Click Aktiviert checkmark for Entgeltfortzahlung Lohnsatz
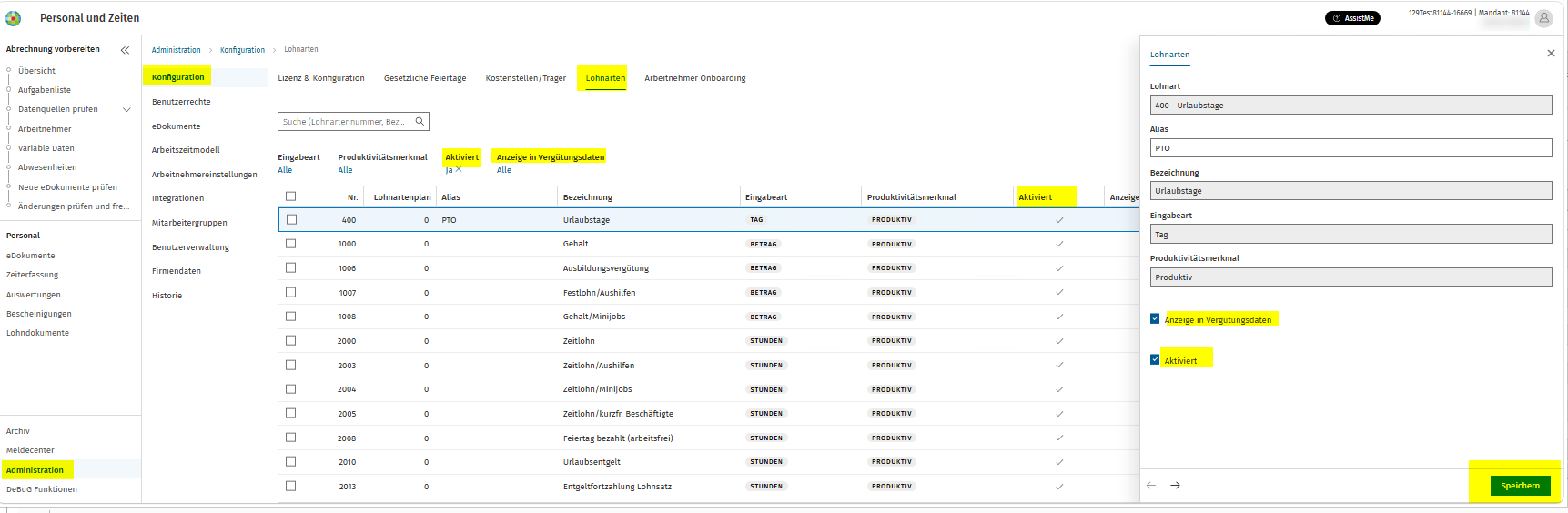This screenshot has height=513, width=1568. point(1059,487)
